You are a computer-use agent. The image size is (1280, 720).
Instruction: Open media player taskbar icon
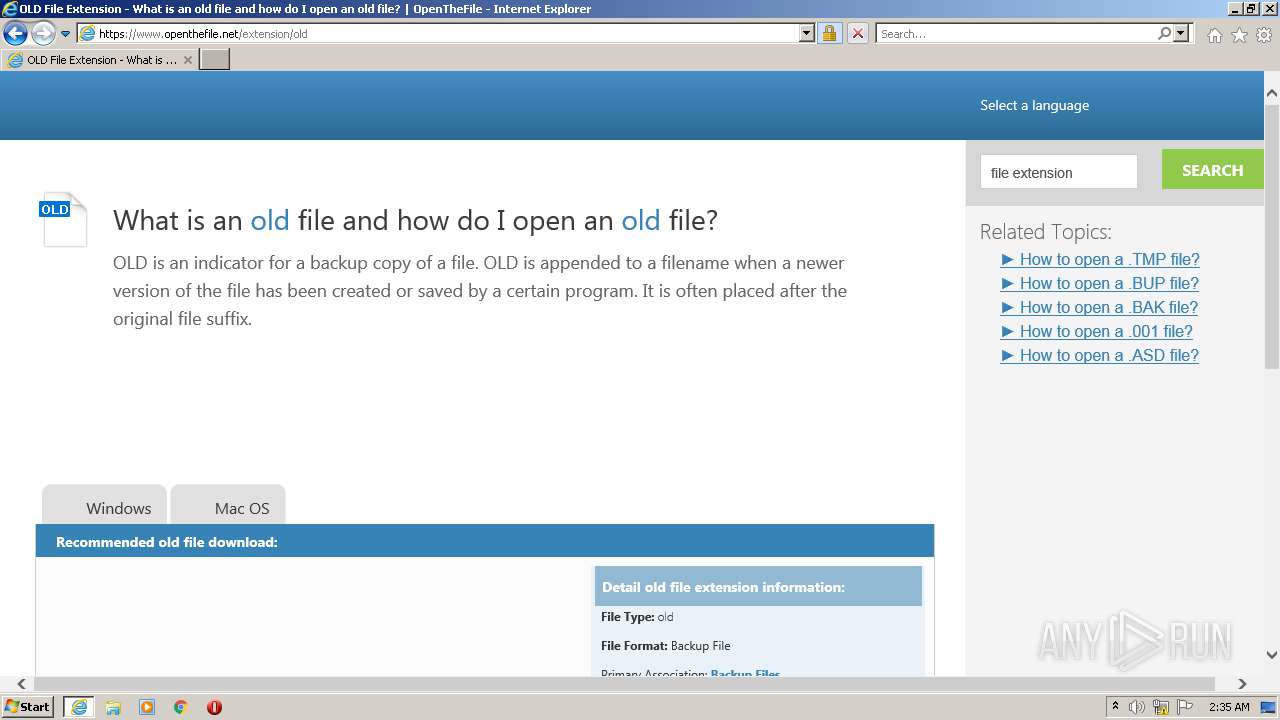click(147, 707)
